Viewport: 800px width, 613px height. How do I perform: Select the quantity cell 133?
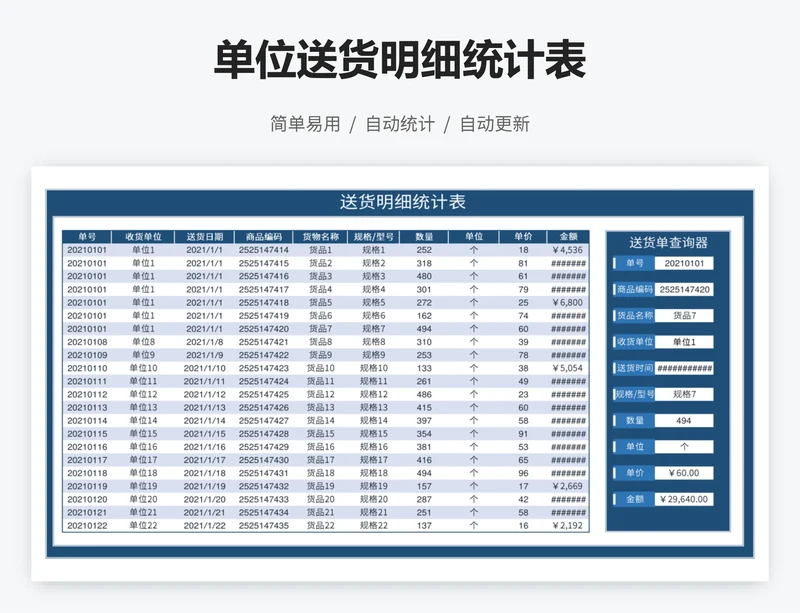click(x=424, y=368)
